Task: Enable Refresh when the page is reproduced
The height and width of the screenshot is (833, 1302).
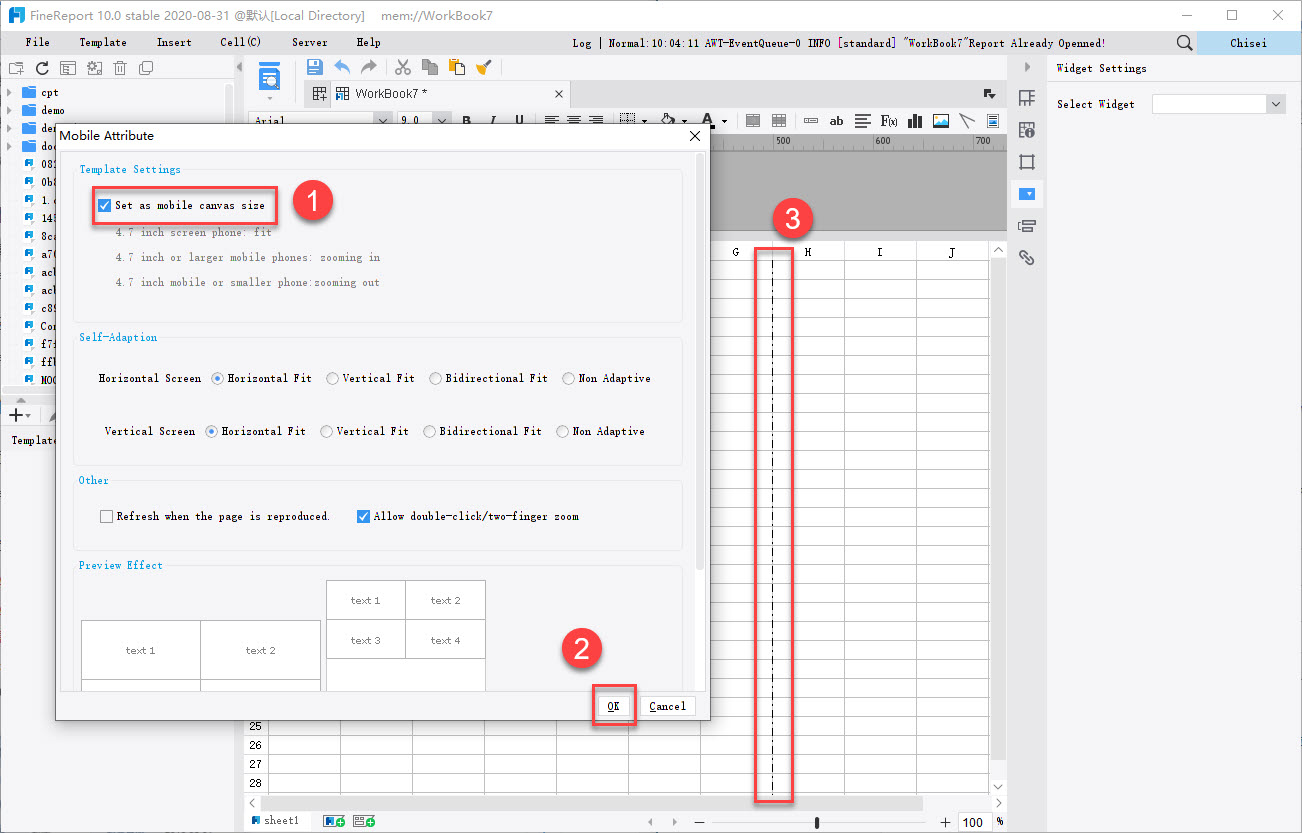Action: tap(106, 516)
